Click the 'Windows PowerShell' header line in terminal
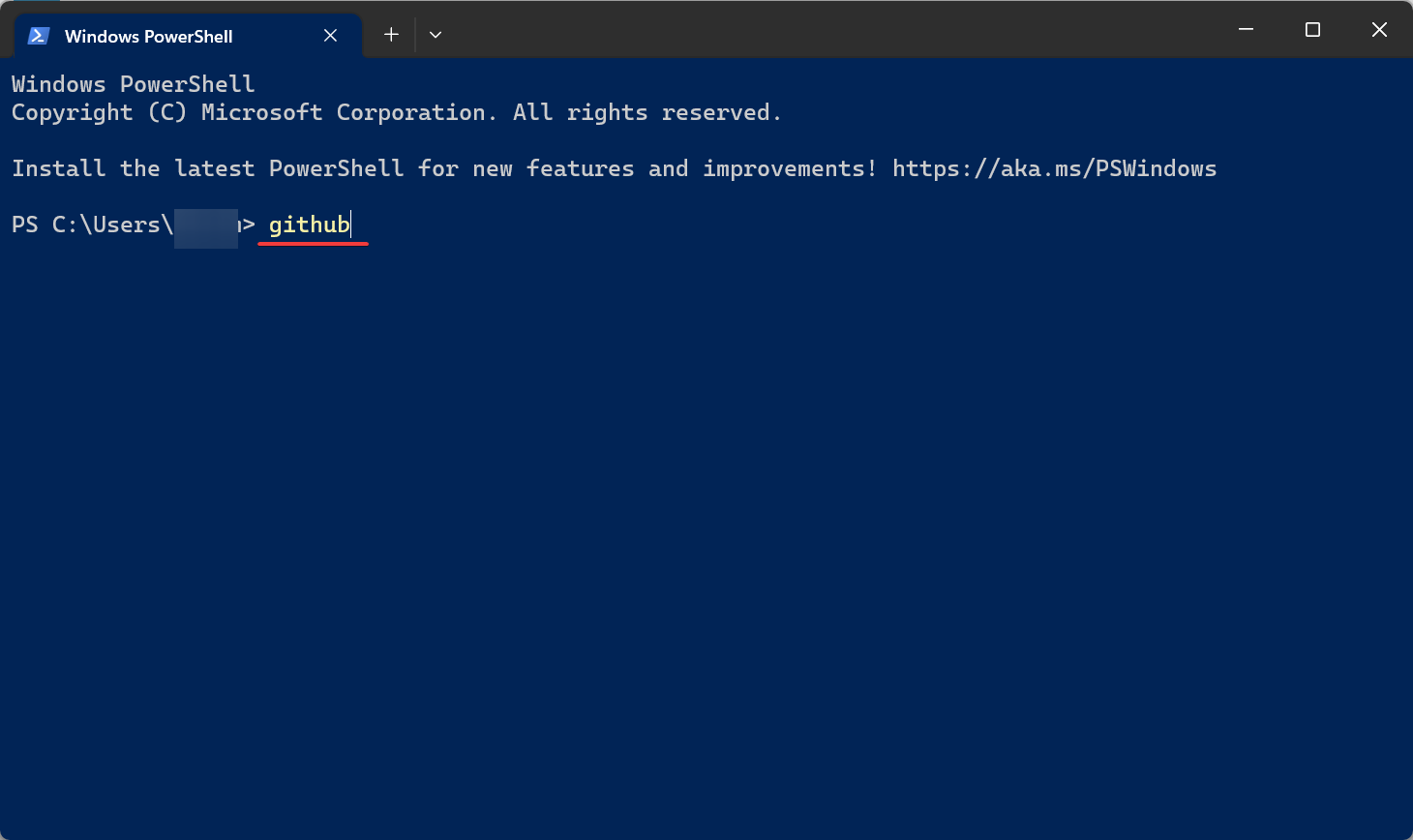 (x=134, y=84)
